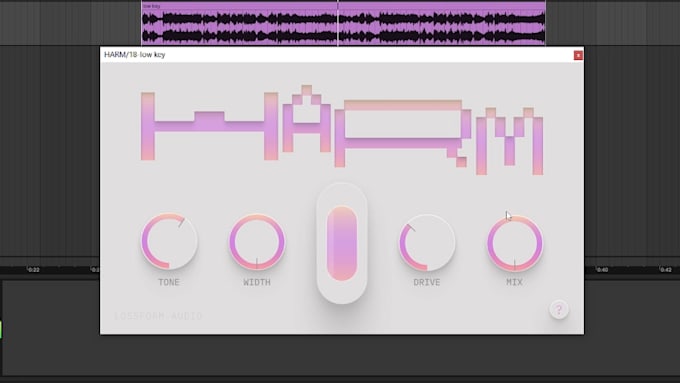Click the LOSSFORM AUDIO brand text
Image resolution: width=680 pixels, height=383 pixels.
point(158,316)
